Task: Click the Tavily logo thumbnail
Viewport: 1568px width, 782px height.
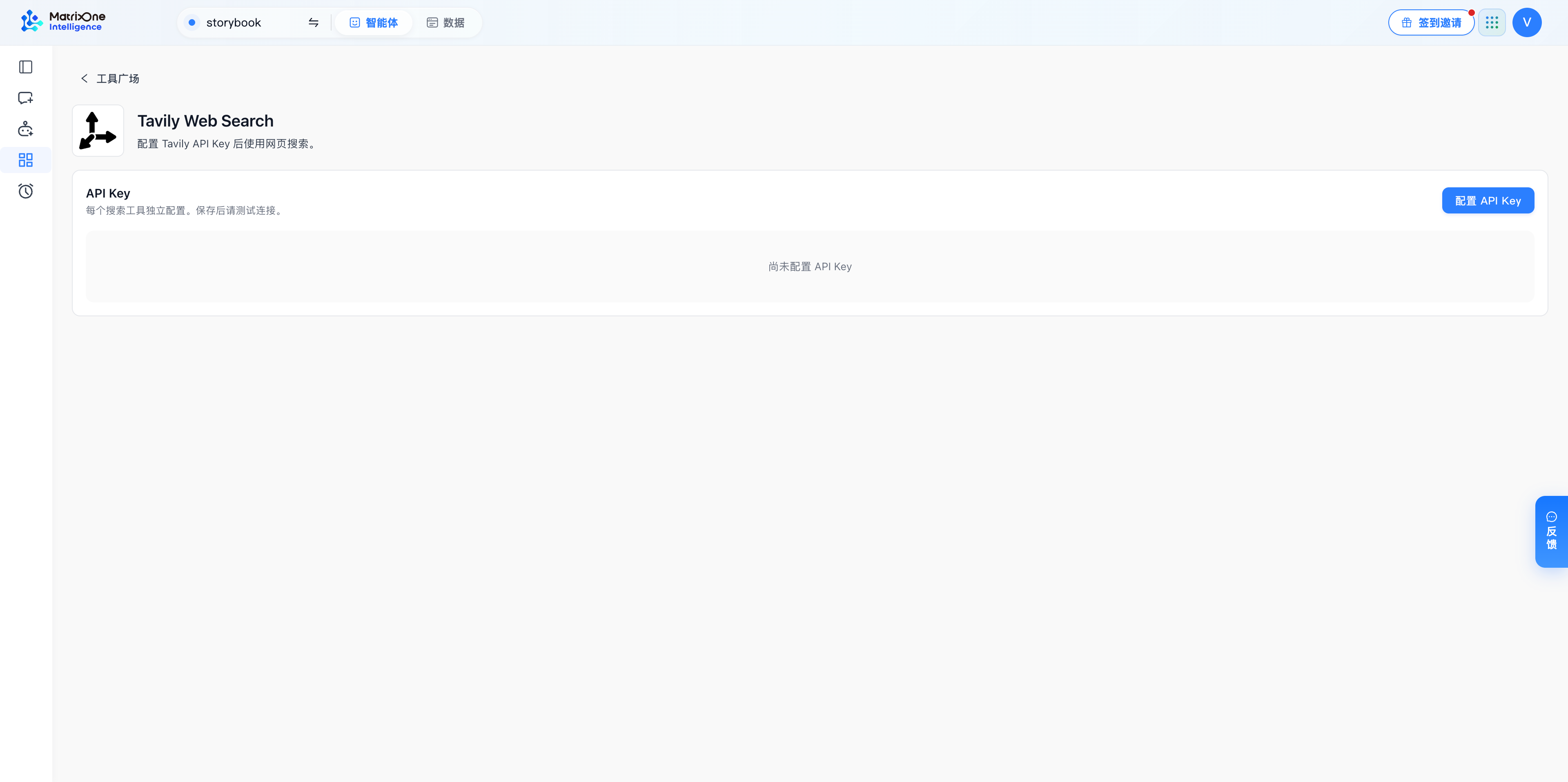Action: point(98,130)
